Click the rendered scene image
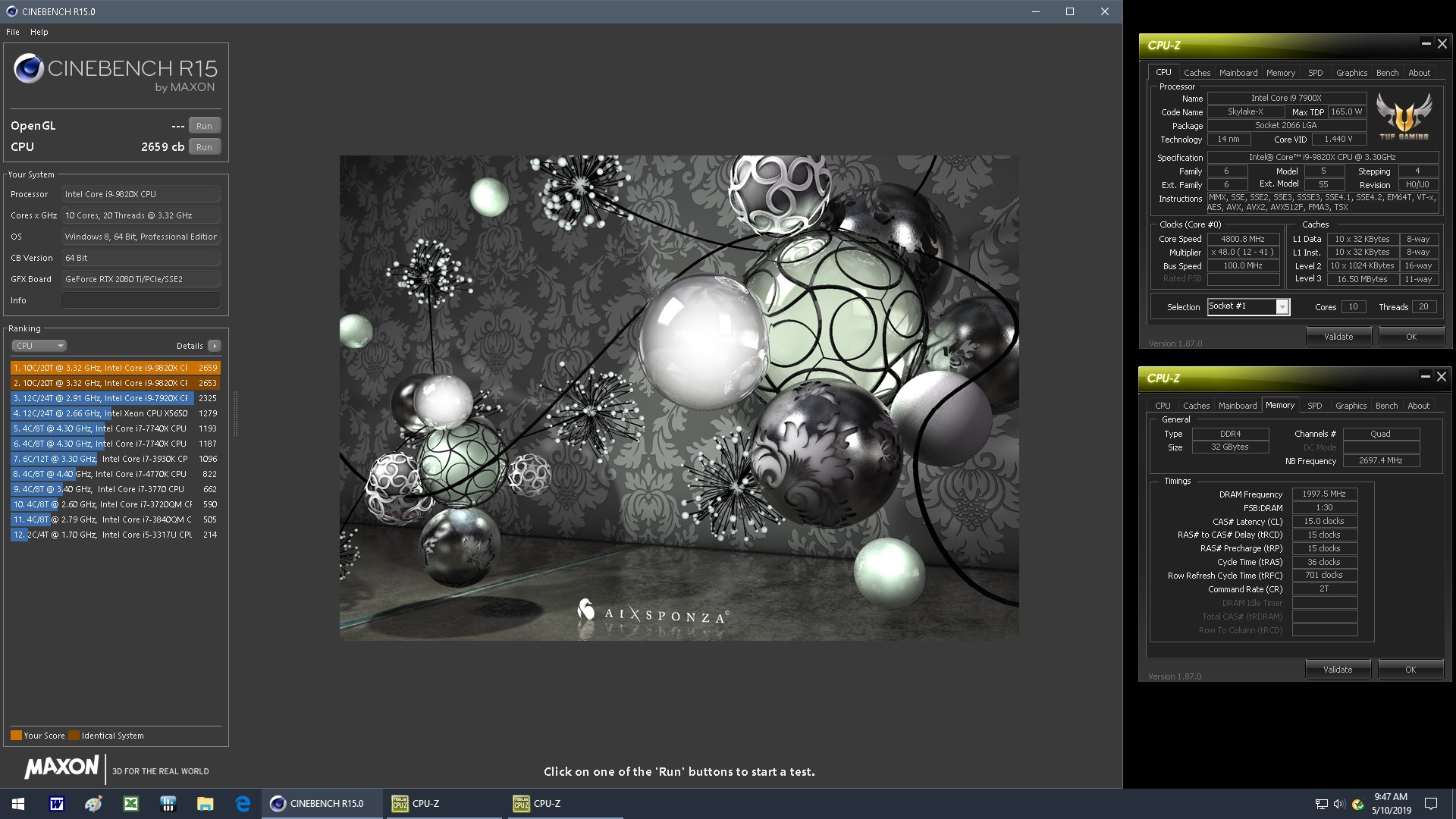 click(x=679, y=398)
